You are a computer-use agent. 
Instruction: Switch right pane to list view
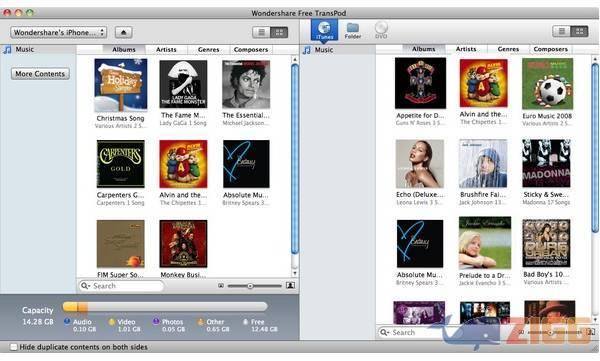click(561, 31)
